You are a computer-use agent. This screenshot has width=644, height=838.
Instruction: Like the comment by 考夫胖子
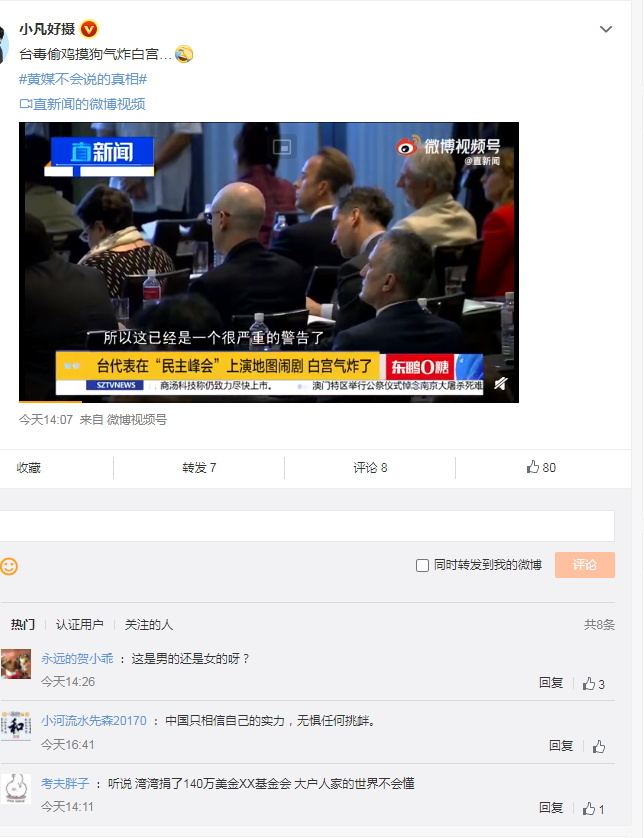point(594,809)
